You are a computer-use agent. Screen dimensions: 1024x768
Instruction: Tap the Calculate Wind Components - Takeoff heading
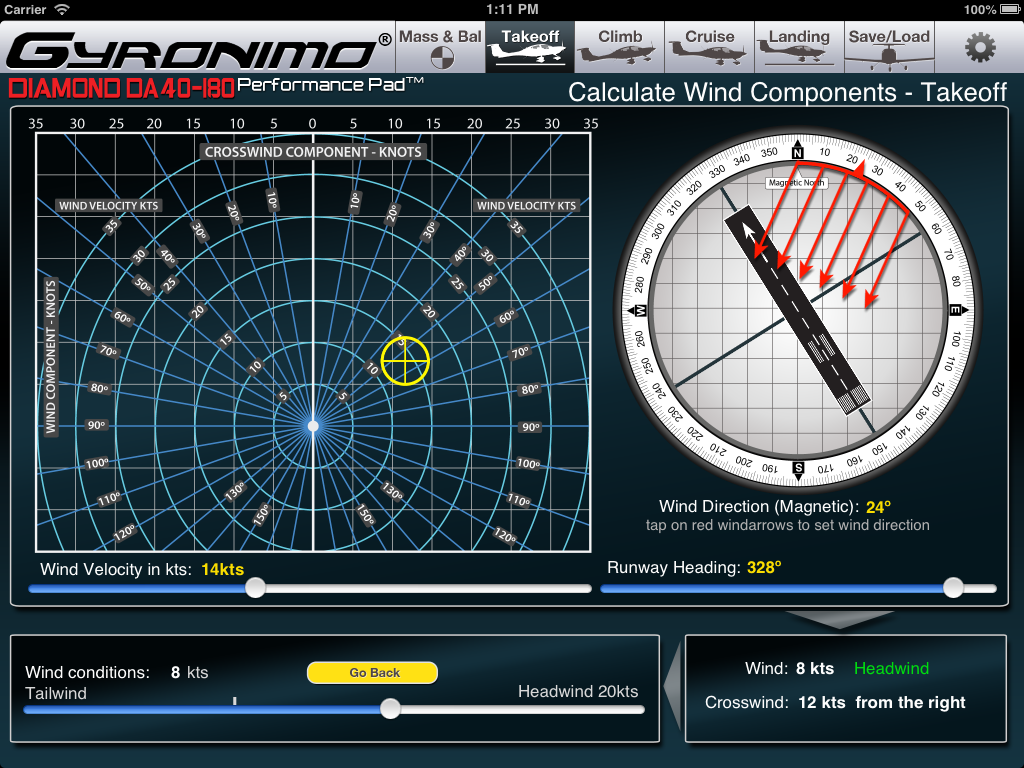[787, 92]
